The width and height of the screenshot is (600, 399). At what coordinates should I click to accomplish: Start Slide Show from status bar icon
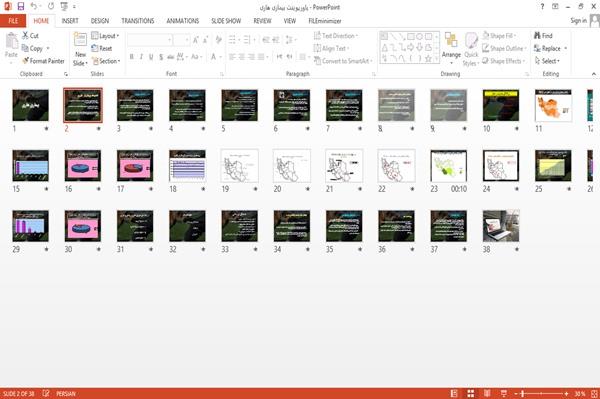point(504,393)
